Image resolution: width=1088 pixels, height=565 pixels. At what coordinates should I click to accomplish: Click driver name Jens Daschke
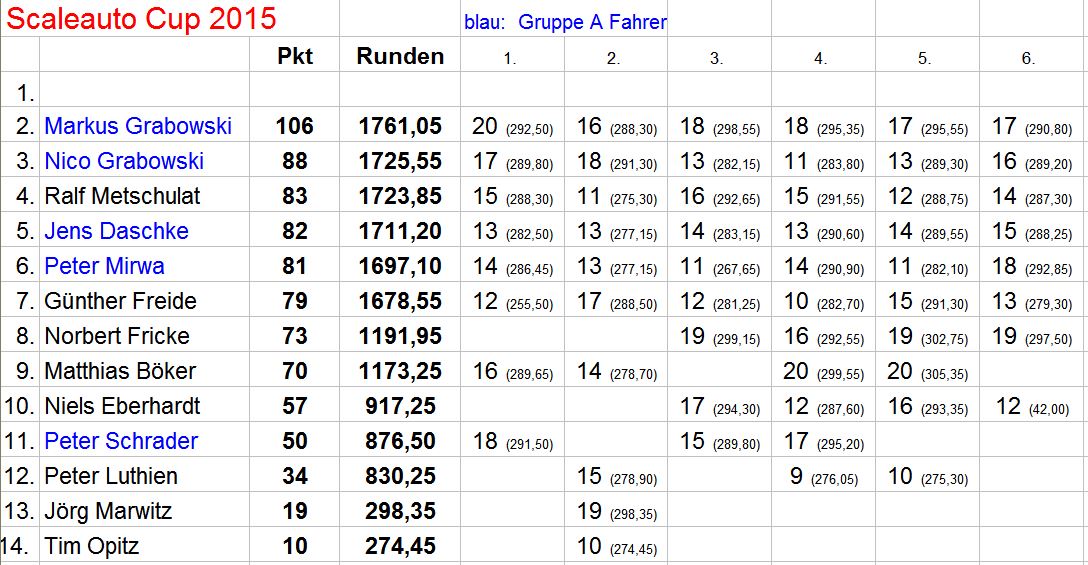116,231
